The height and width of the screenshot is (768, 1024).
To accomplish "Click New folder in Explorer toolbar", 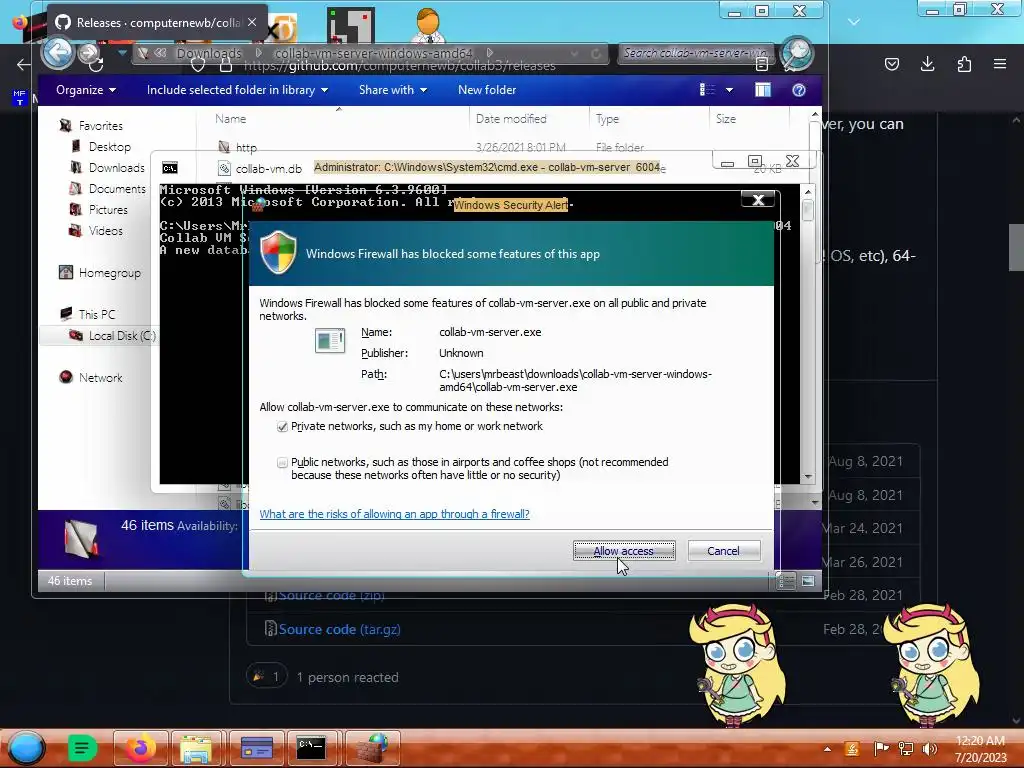I will pyautogui.click(x=487, y=90).
